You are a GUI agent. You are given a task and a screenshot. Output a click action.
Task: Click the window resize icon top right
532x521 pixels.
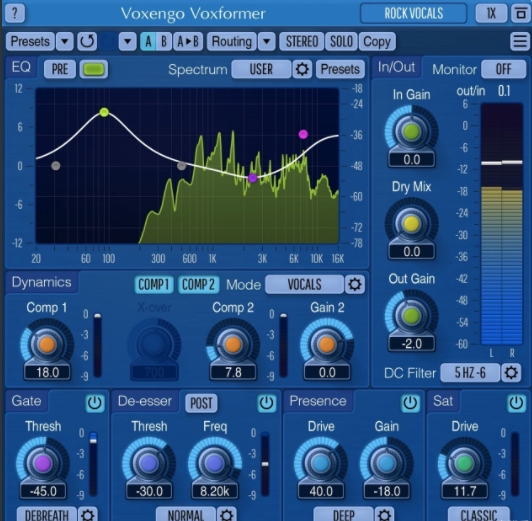(520, 13)
